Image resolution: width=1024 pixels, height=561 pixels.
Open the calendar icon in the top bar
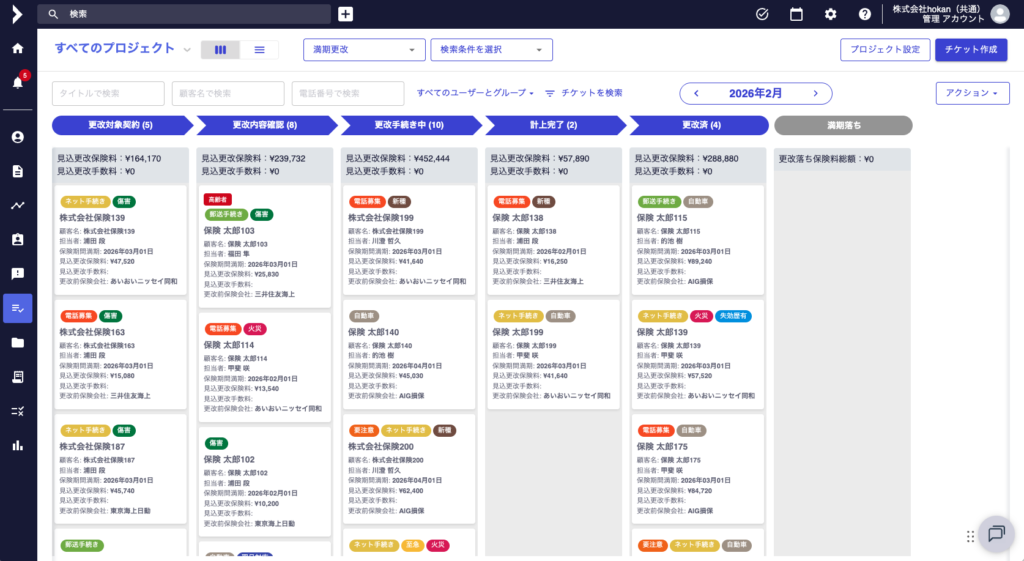[796, 14]
